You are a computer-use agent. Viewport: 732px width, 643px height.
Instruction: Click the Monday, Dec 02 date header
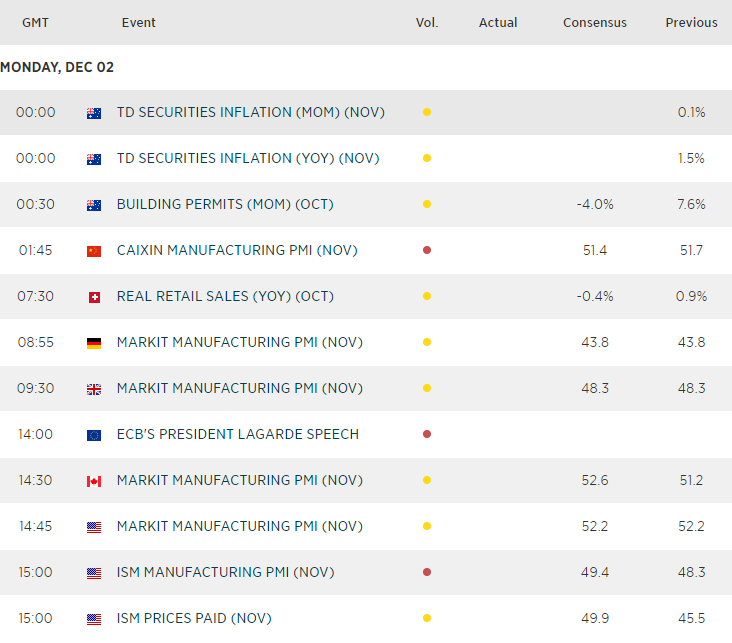pyautogui.click(x=57, y=68)
